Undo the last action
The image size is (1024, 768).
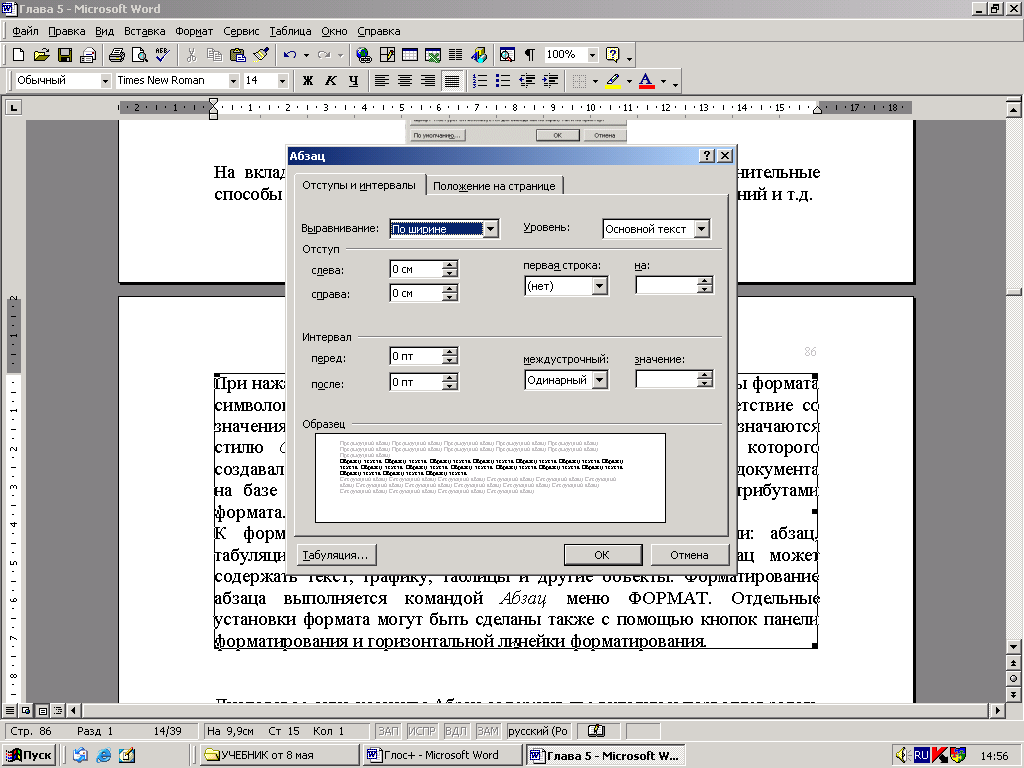point(290,55)
